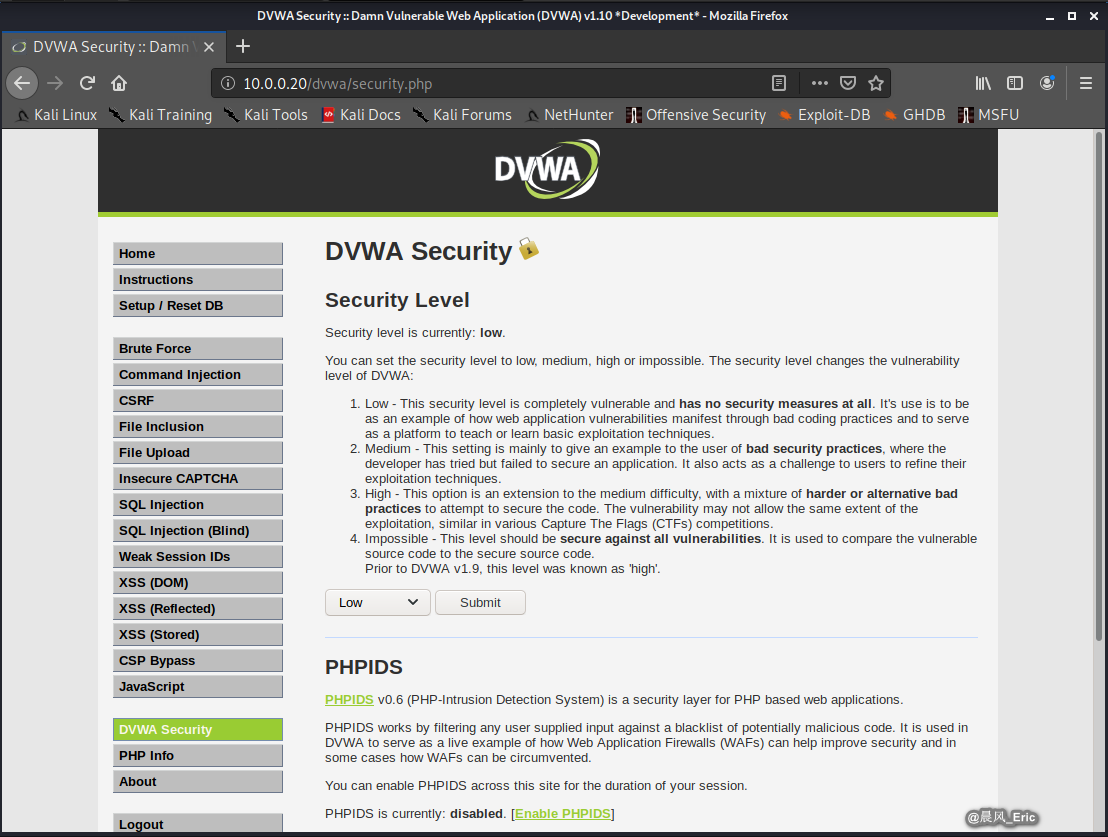Select the highlighted DVWA Security item
The height and width of the screenshot is (837, 1108).
198,730
